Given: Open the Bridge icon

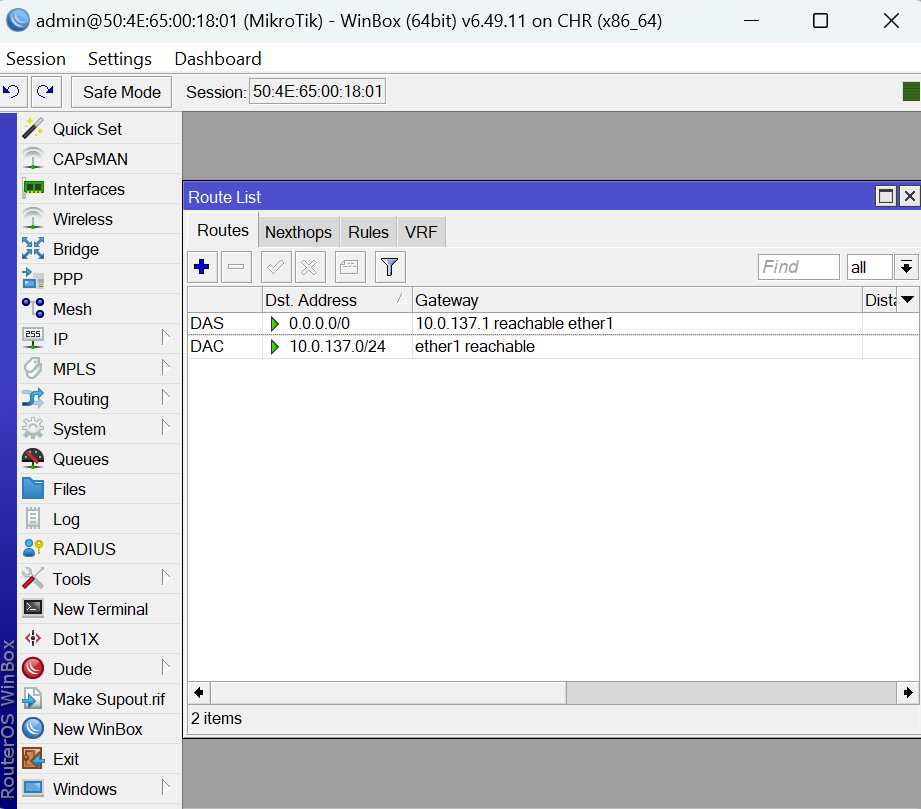Looking at the screenshot, I should pos(33,249).
